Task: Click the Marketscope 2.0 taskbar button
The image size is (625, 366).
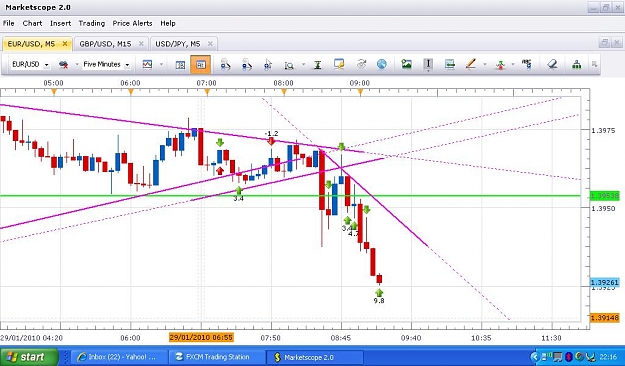Action: pos(314,356)
